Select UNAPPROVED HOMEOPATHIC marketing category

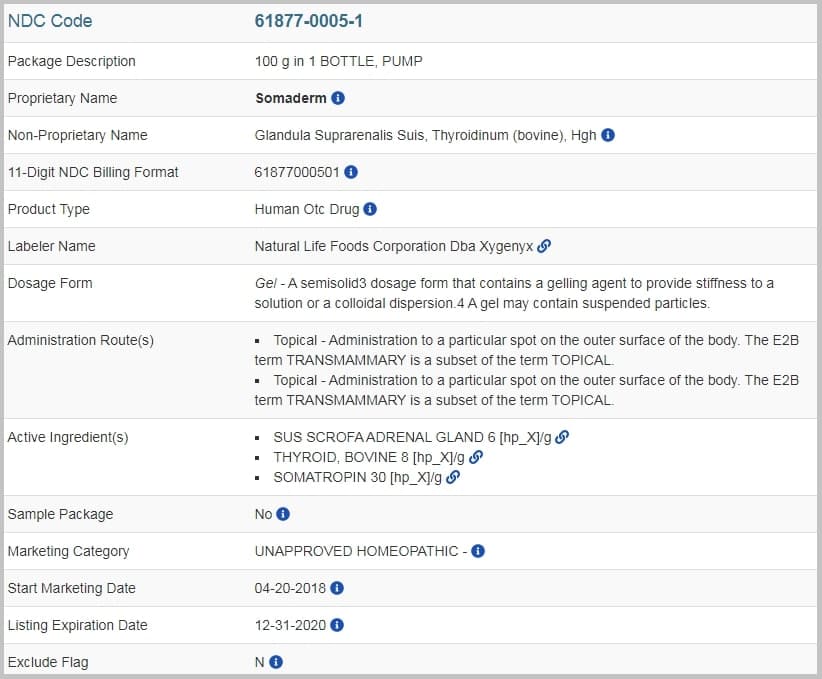(x=356, y=552)
